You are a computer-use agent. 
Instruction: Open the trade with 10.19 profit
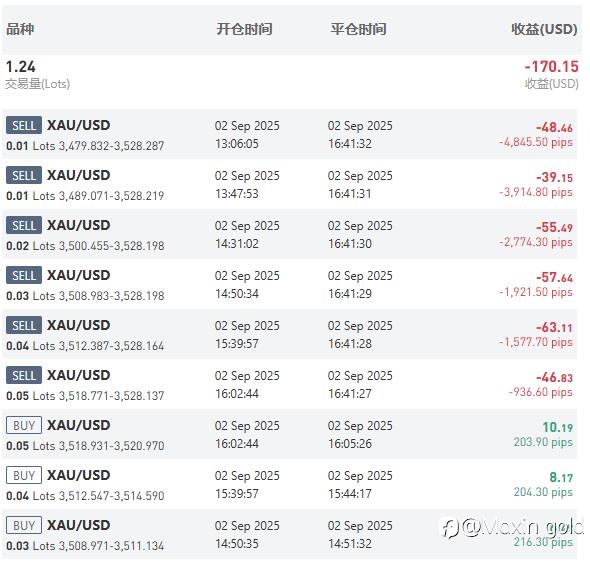tap(289, 435)
